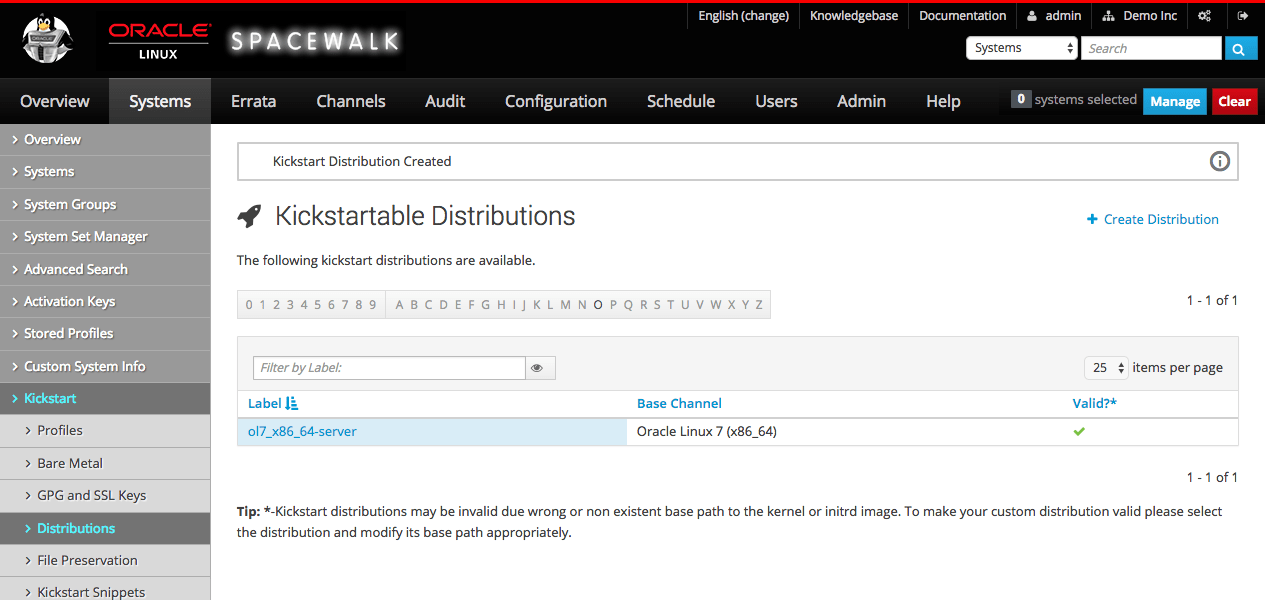Expand Custom System Info in sidebar

click(x=105, y=366)
